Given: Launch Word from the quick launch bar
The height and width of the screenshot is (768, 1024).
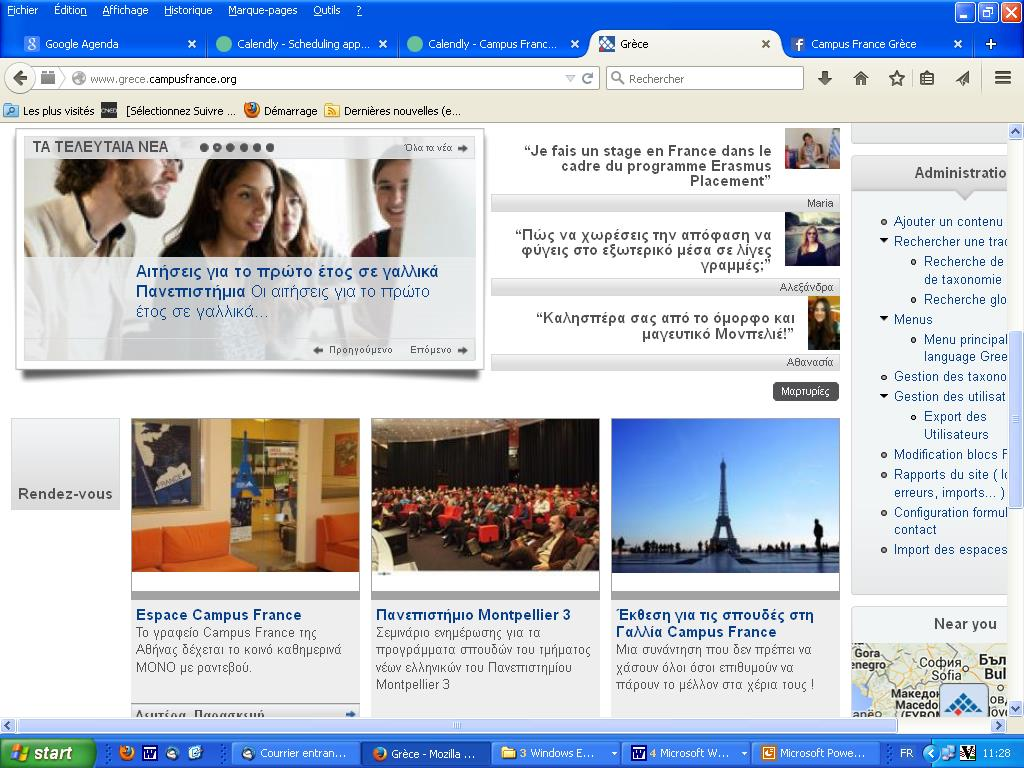Looking at the screenshot, I should [150, 753].
